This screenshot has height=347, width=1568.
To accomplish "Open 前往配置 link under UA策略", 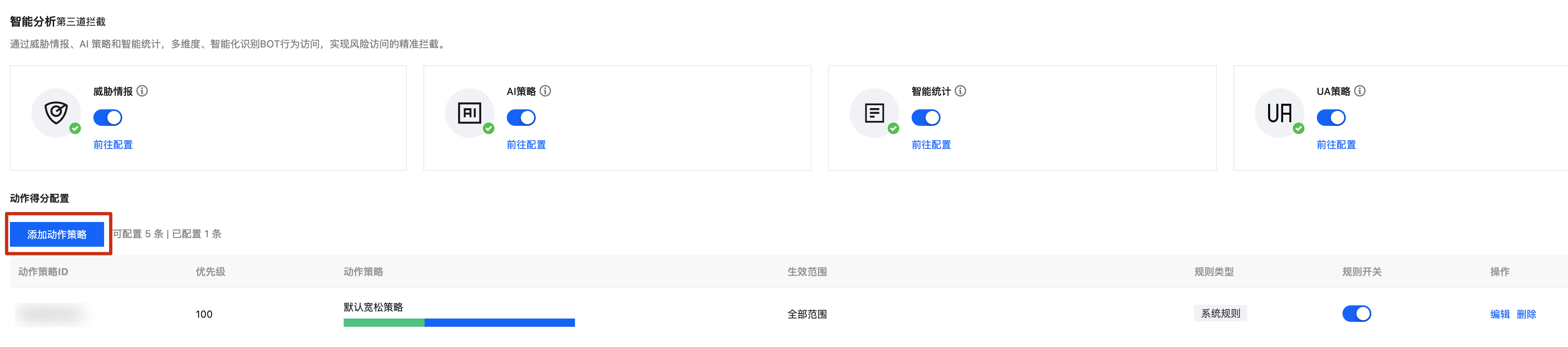I will pos(1337,145).
